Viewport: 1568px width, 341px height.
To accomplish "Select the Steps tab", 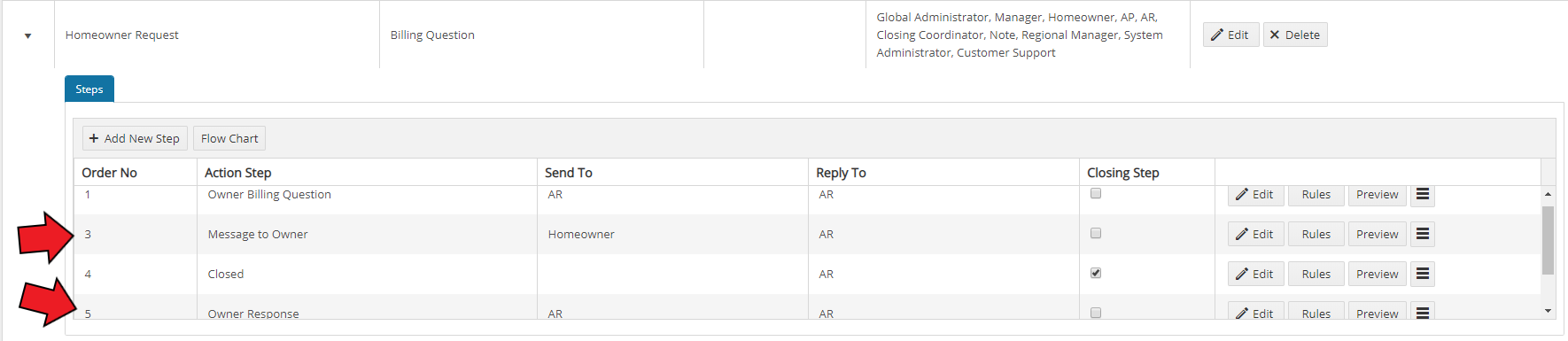I will pos(89,89).
